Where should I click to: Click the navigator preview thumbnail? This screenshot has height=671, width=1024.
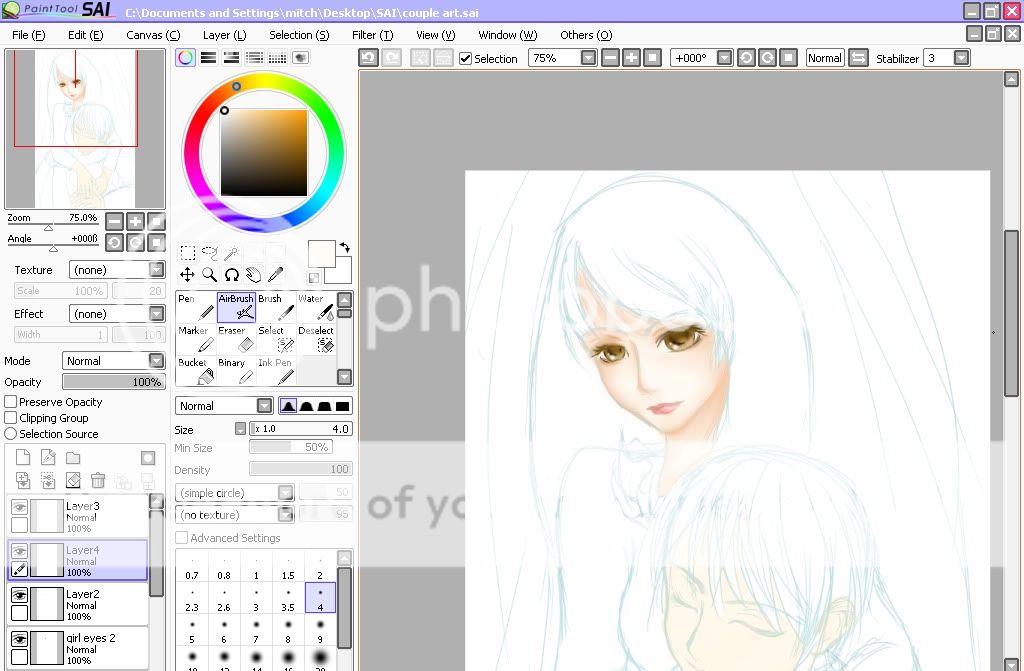click(85, 128)
